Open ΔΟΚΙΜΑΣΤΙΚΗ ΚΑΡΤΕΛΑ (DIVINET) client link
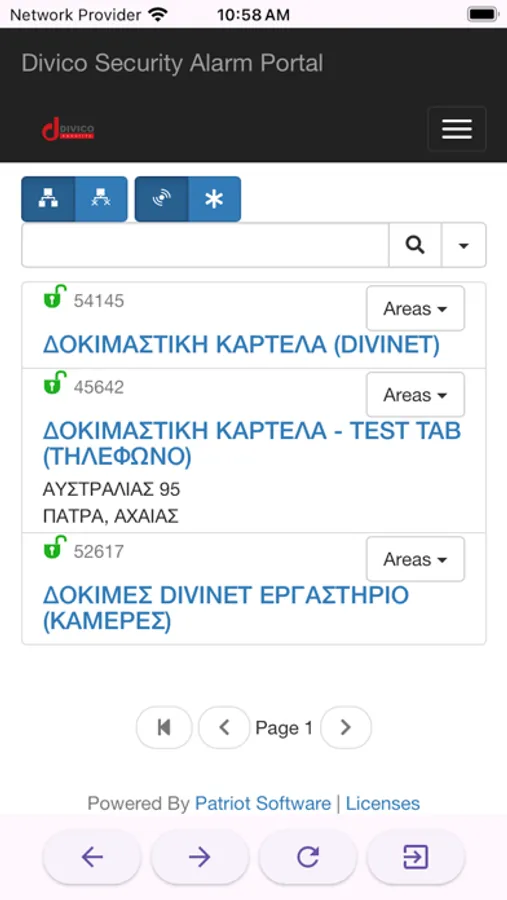This screenshot has width=507, height=900. click(x=241, y=344)
